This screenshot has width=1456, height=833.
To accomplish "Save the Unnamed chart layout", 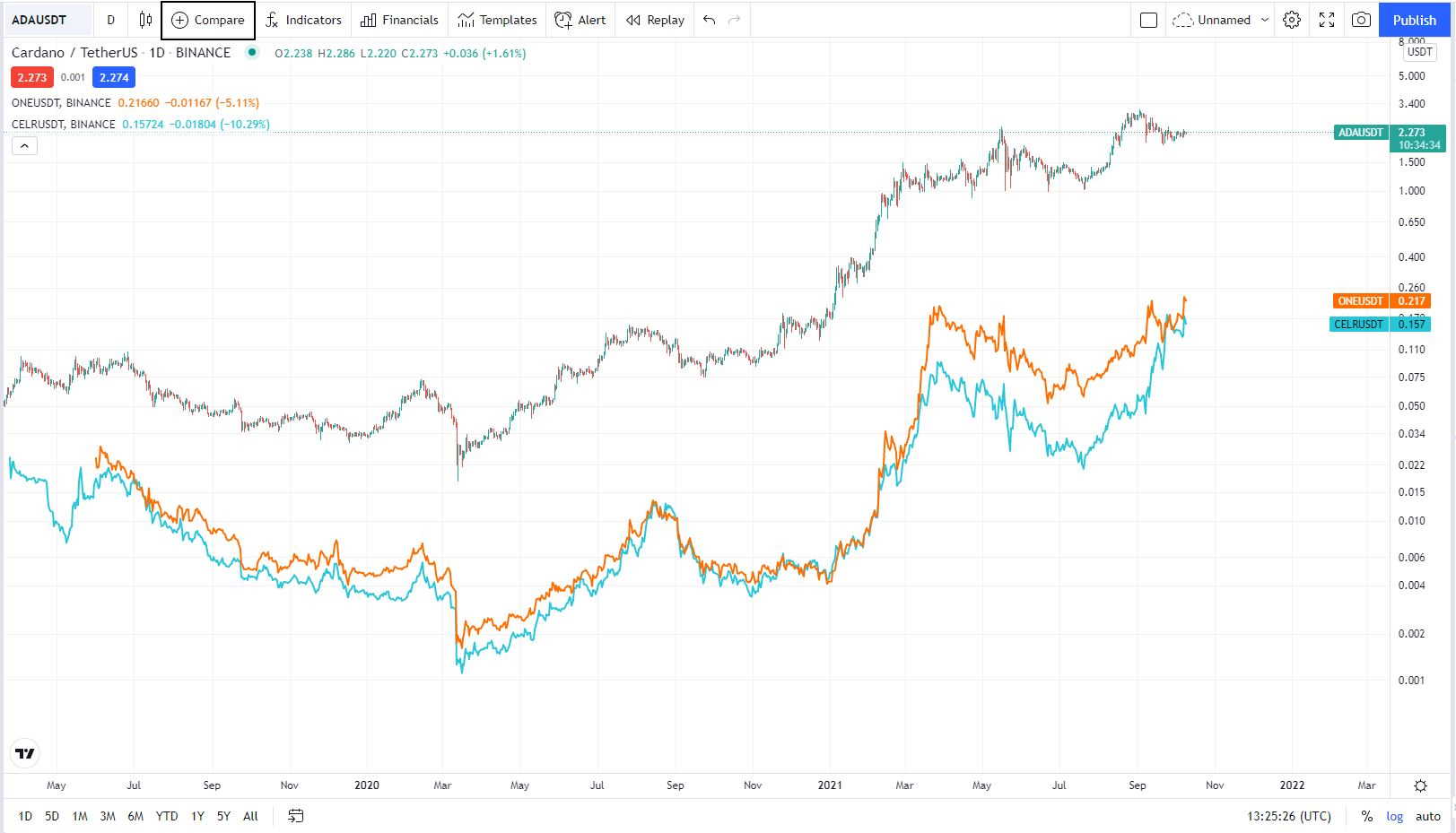I will [1212, 20].
